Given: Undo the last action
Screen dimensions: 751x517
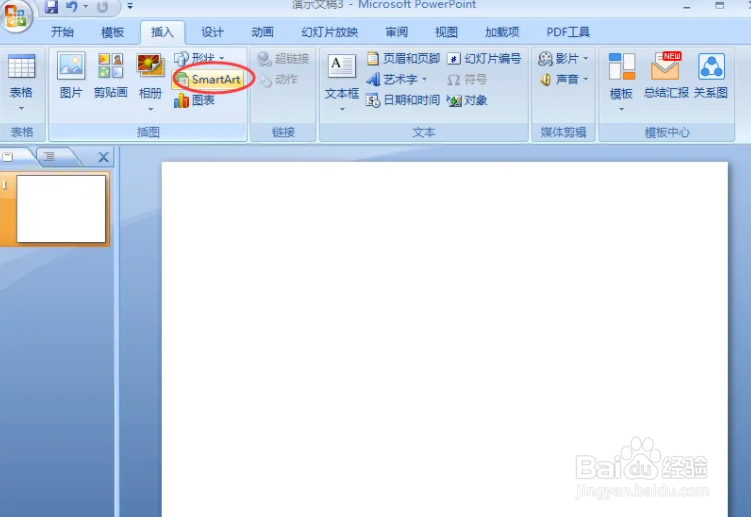Looking at the screenshot, I should click(72, 7).
